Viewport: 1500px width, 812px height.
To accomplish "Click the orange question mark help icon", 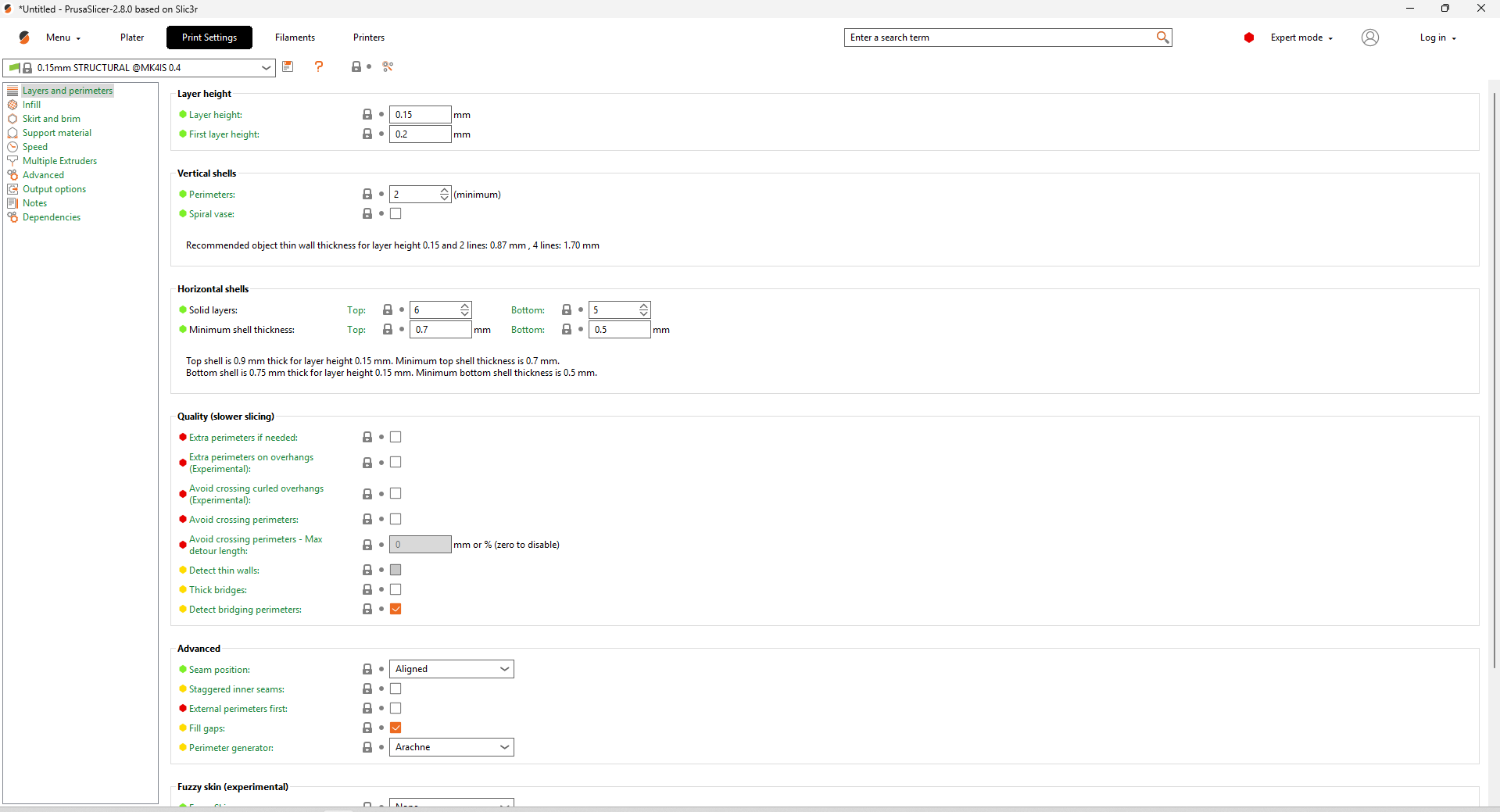I will click(x=319, y=66).
